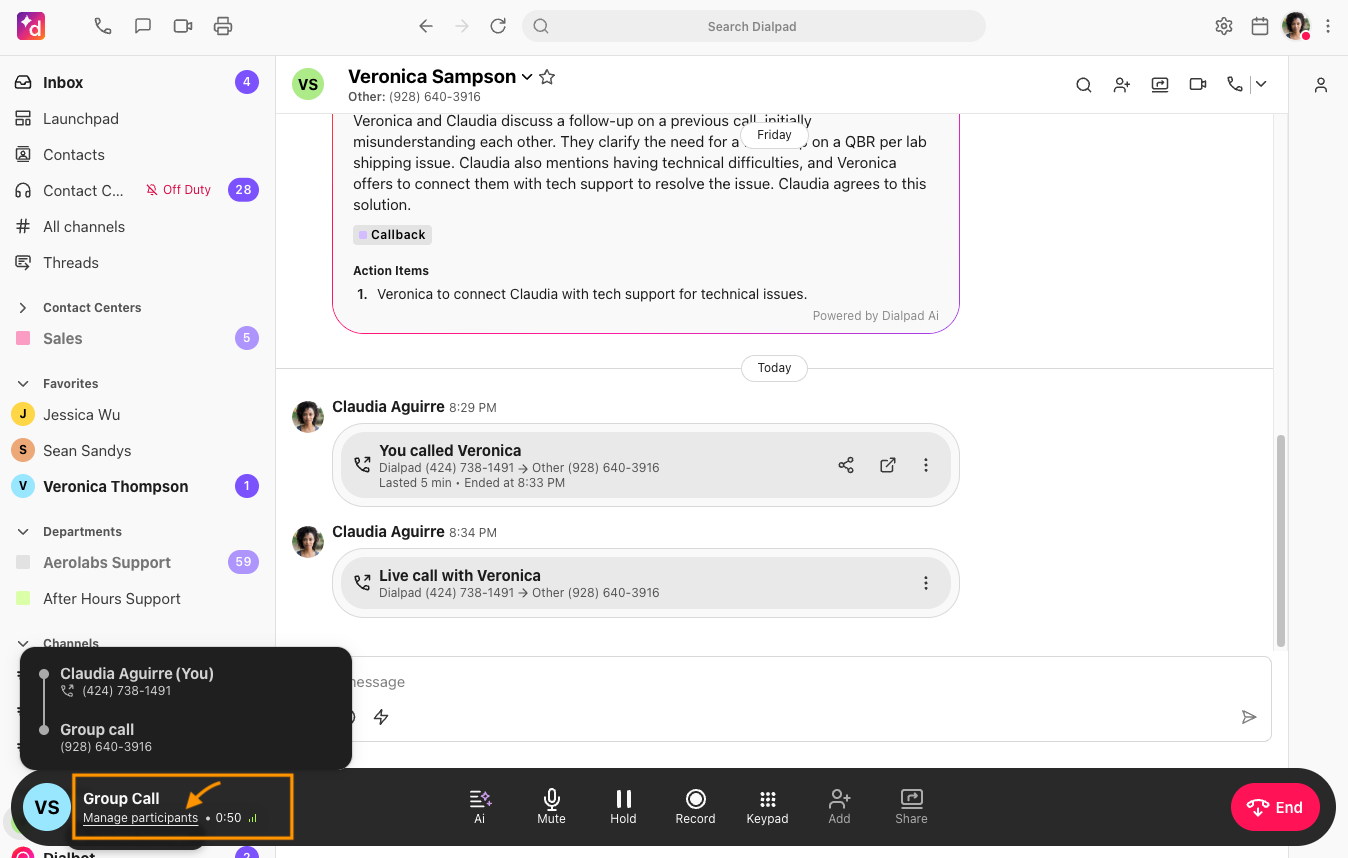The height and width of the screenshot is (858, 1348).
Task: Open the calendar icon
Action: point(1260,26)
